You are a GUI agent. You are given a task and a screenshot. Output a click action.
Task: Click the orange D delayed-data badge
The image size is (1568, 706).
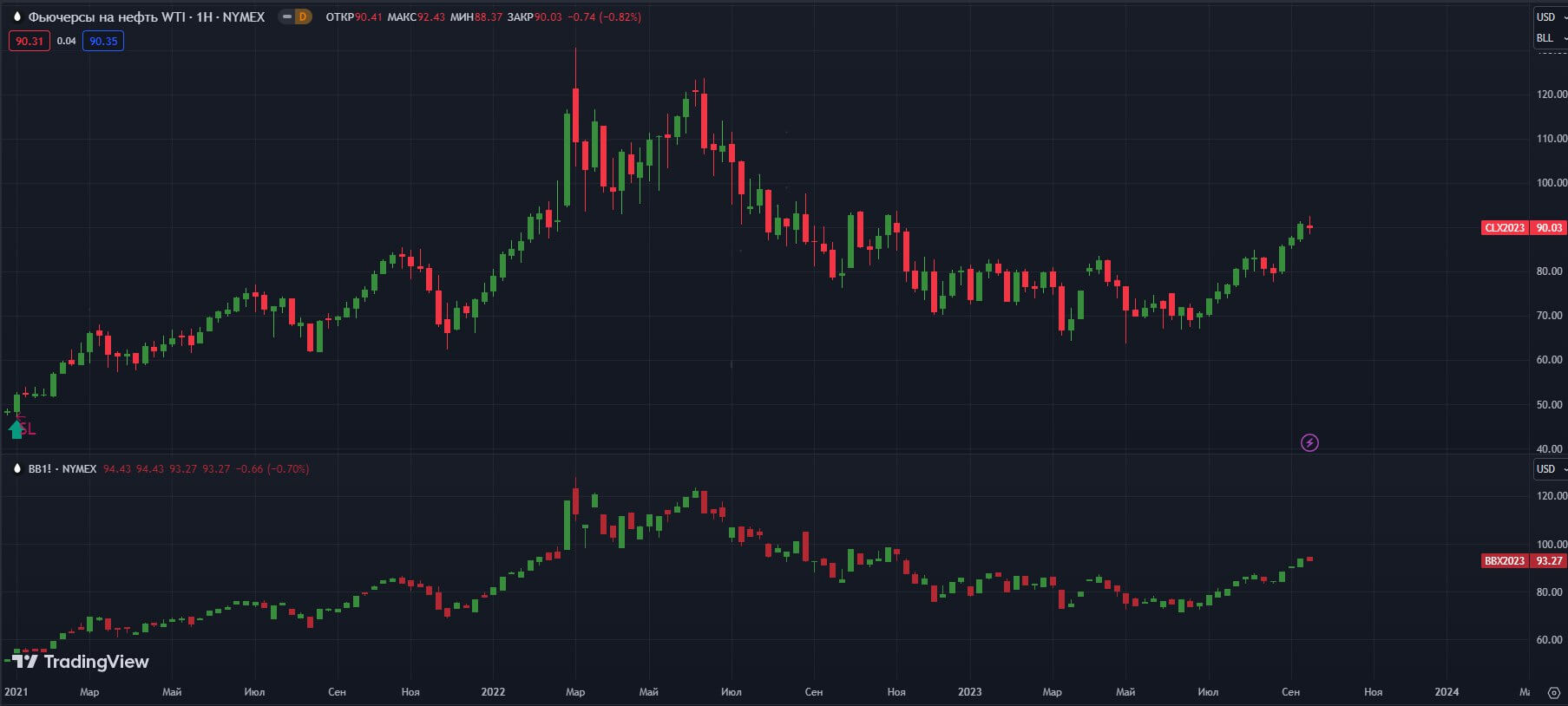tap(303, 16)
